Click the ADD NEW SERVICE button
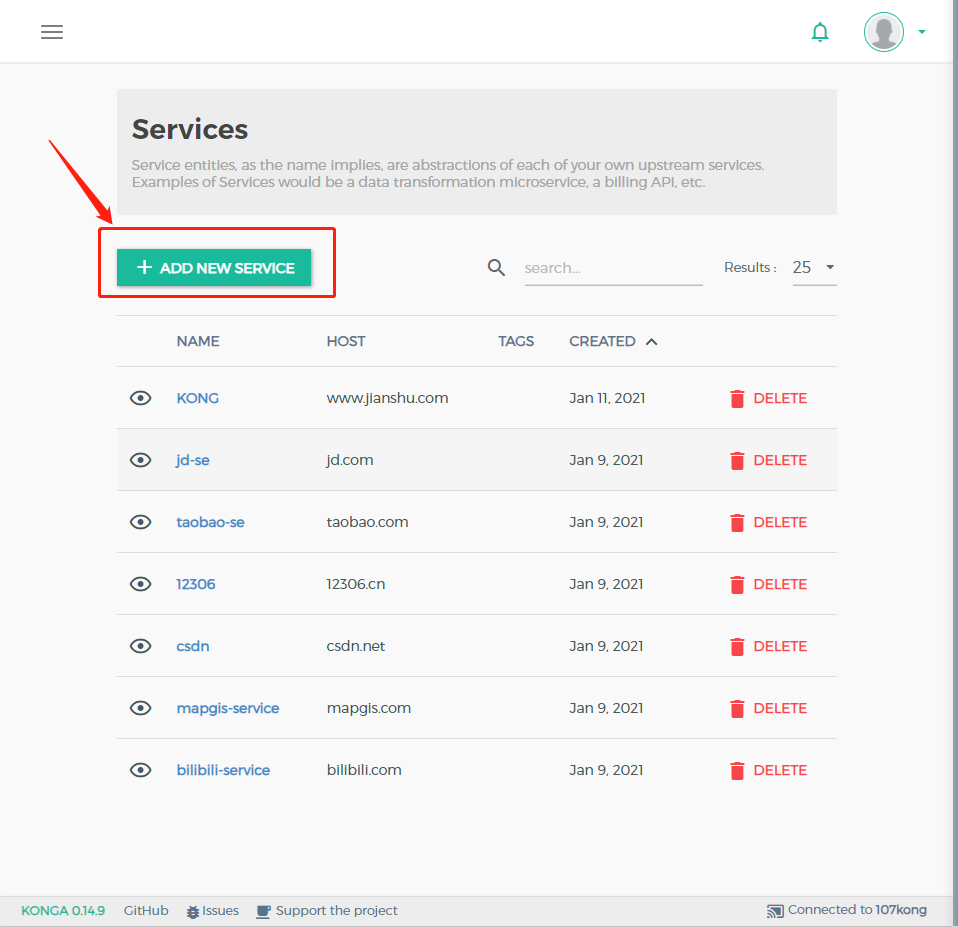 (x=215, y=267)
